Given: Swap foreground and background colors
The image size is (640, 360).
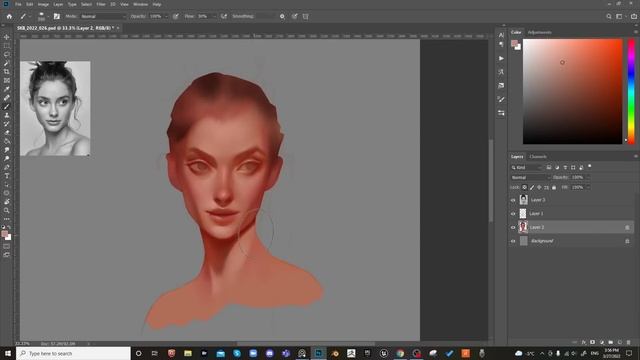Looking at the screenshot, I should (x=9, y=227).
